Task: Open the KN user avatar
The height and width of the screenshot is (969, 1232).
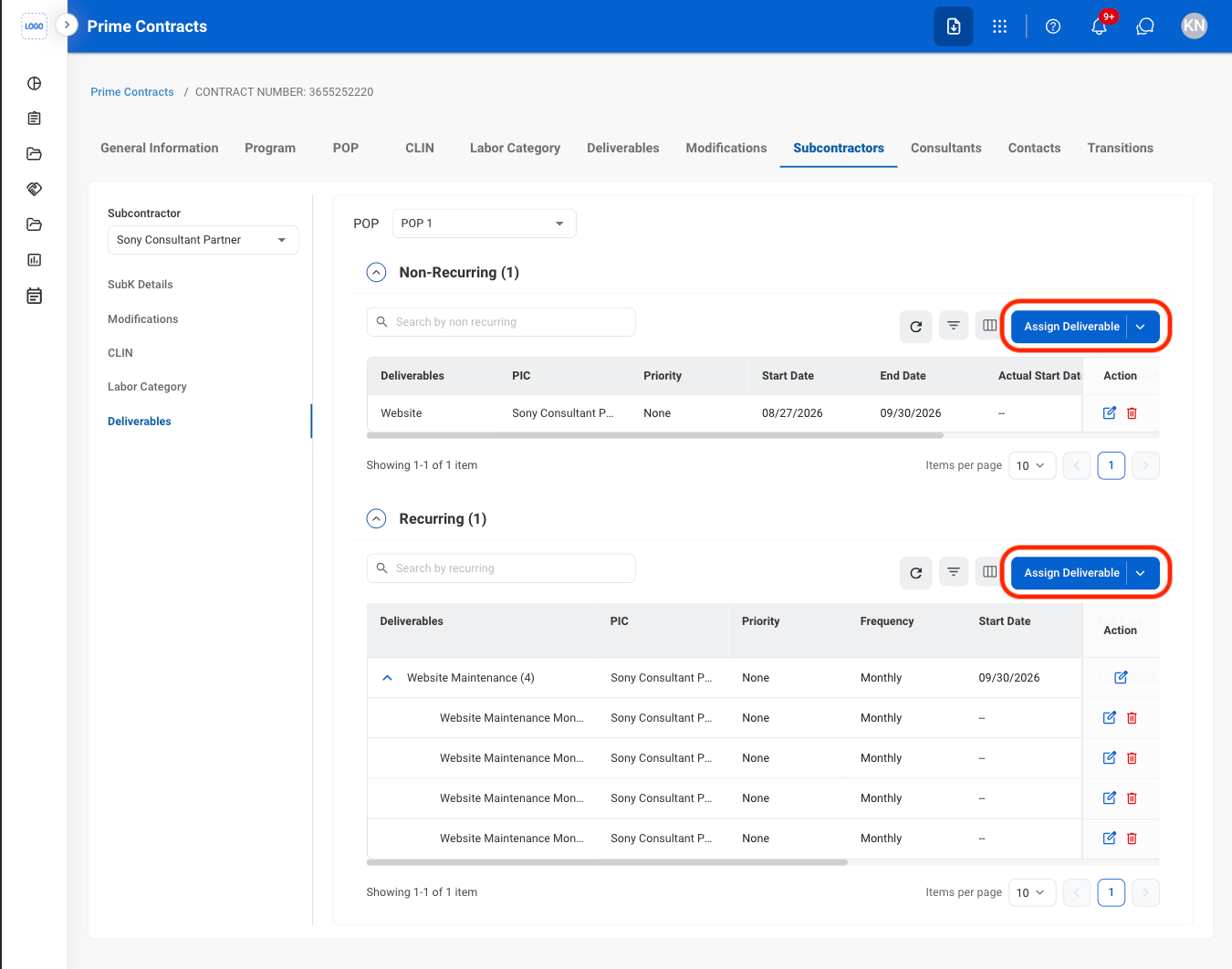Action: coord(1194,26)
